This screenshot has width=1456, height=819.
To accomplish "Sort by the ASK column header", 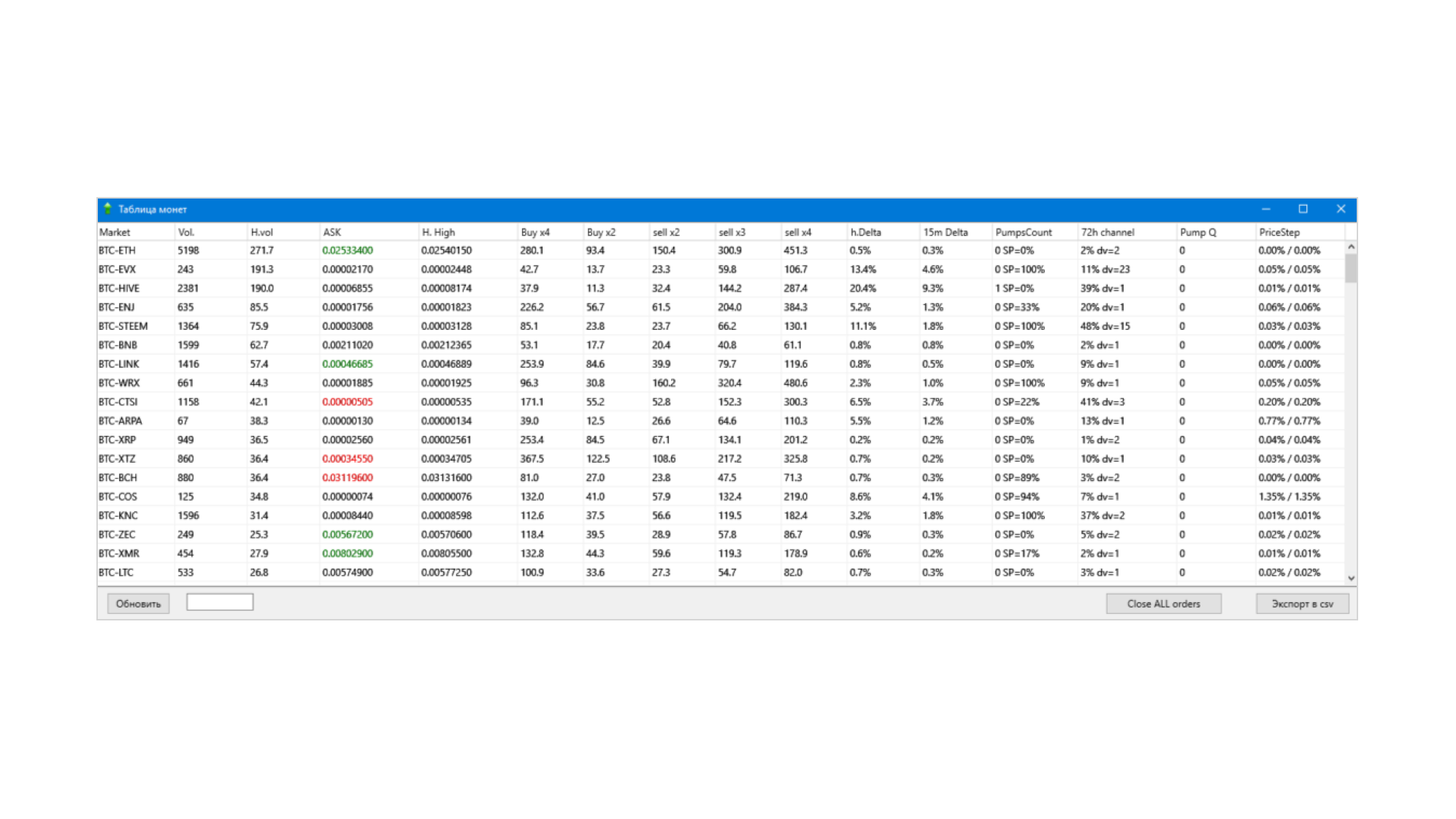I will pos(332,232).
